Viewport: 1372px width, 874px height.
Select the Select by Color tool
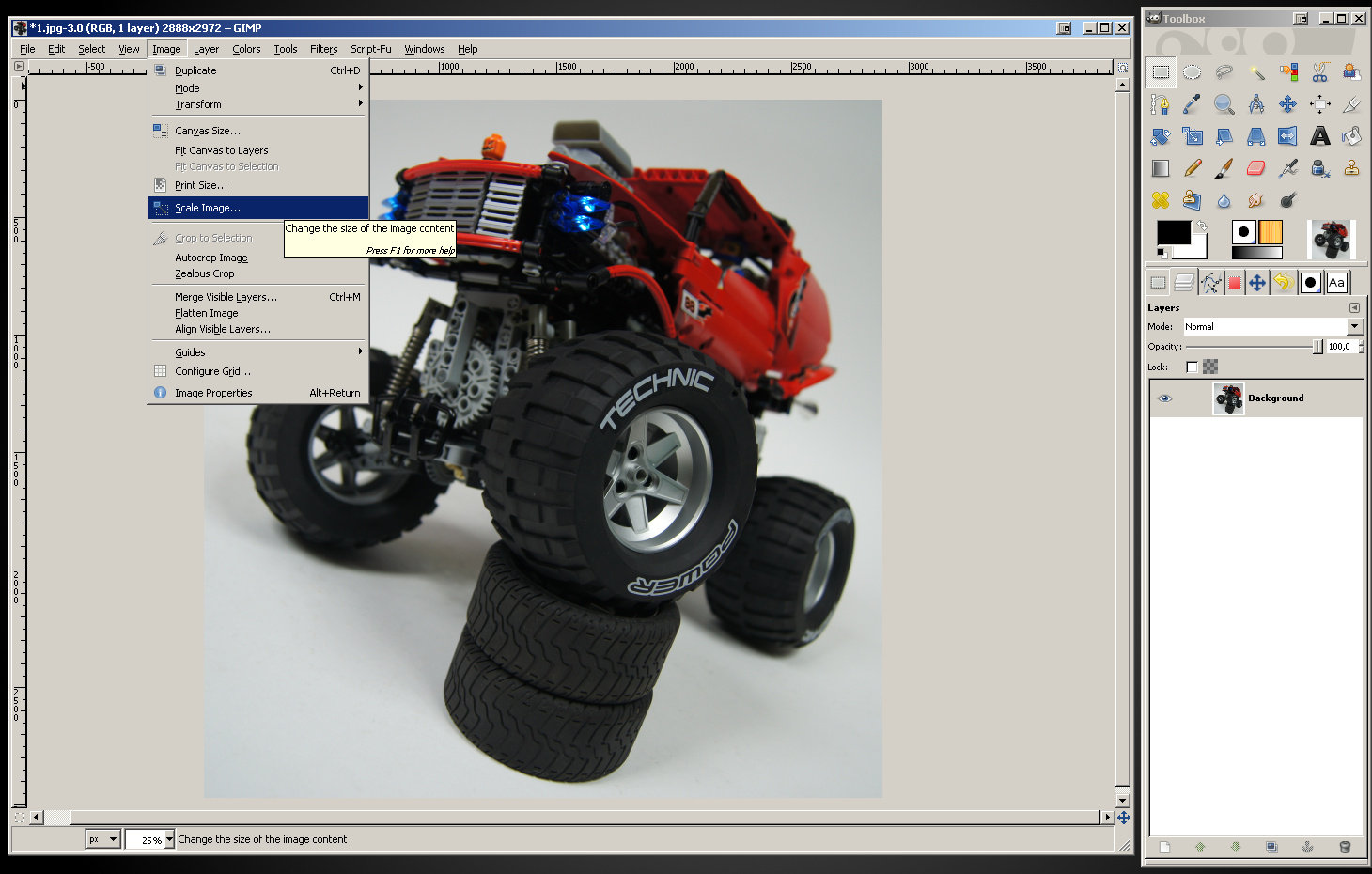click(1288, 72)
